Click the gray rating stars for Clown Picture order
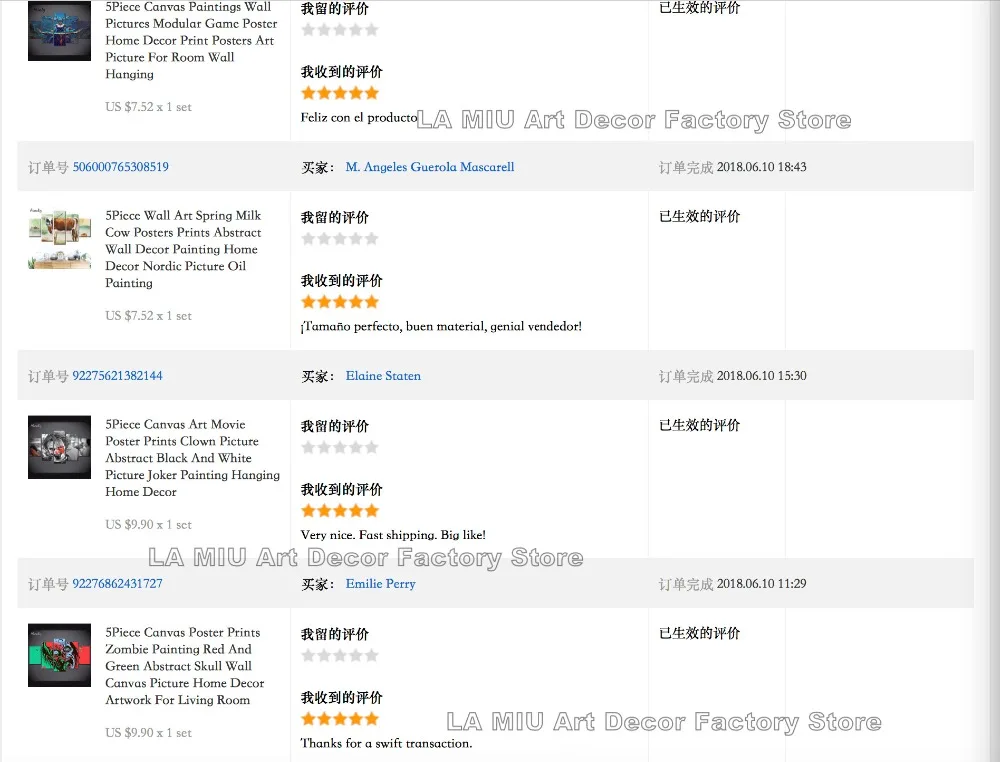 pos(340,447)
